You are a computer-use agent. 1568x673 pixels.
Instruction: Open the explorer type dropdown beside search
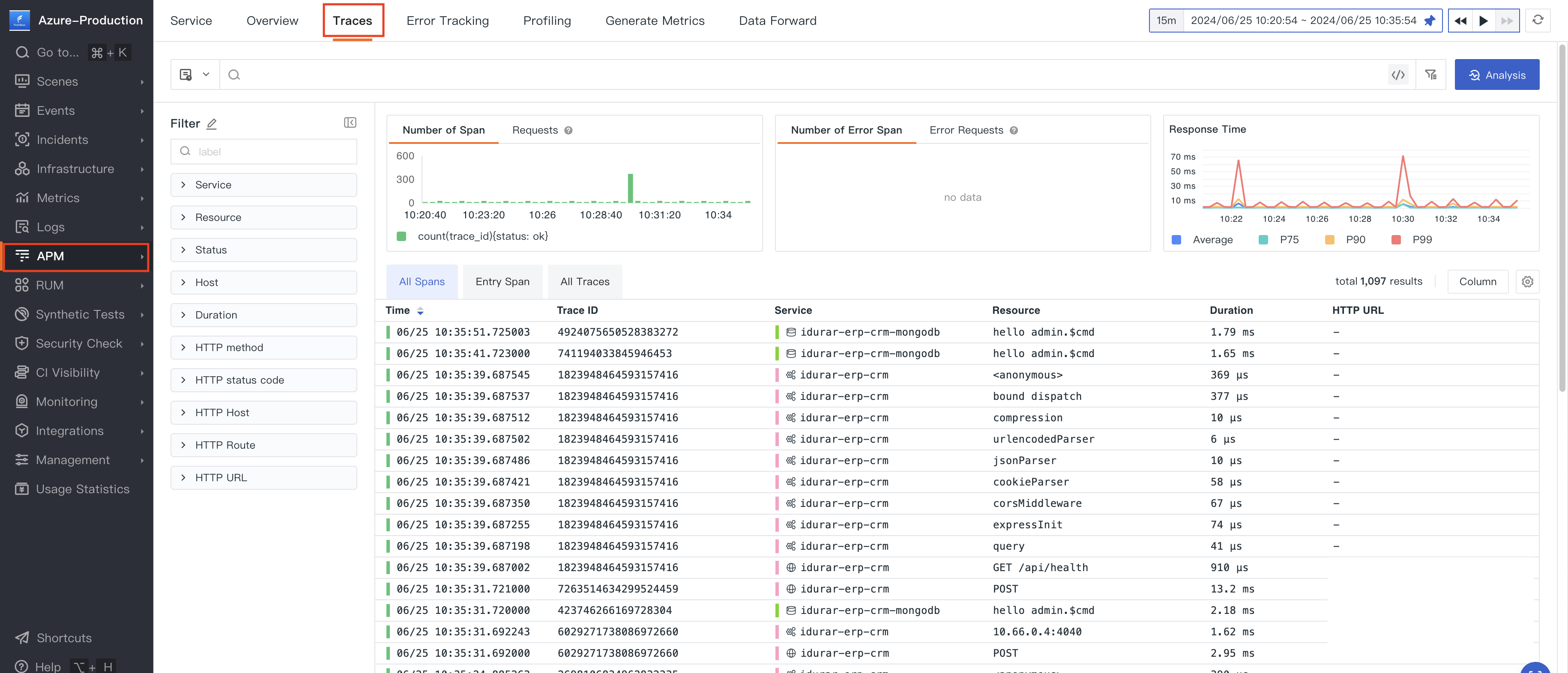[x=195, y=75]
